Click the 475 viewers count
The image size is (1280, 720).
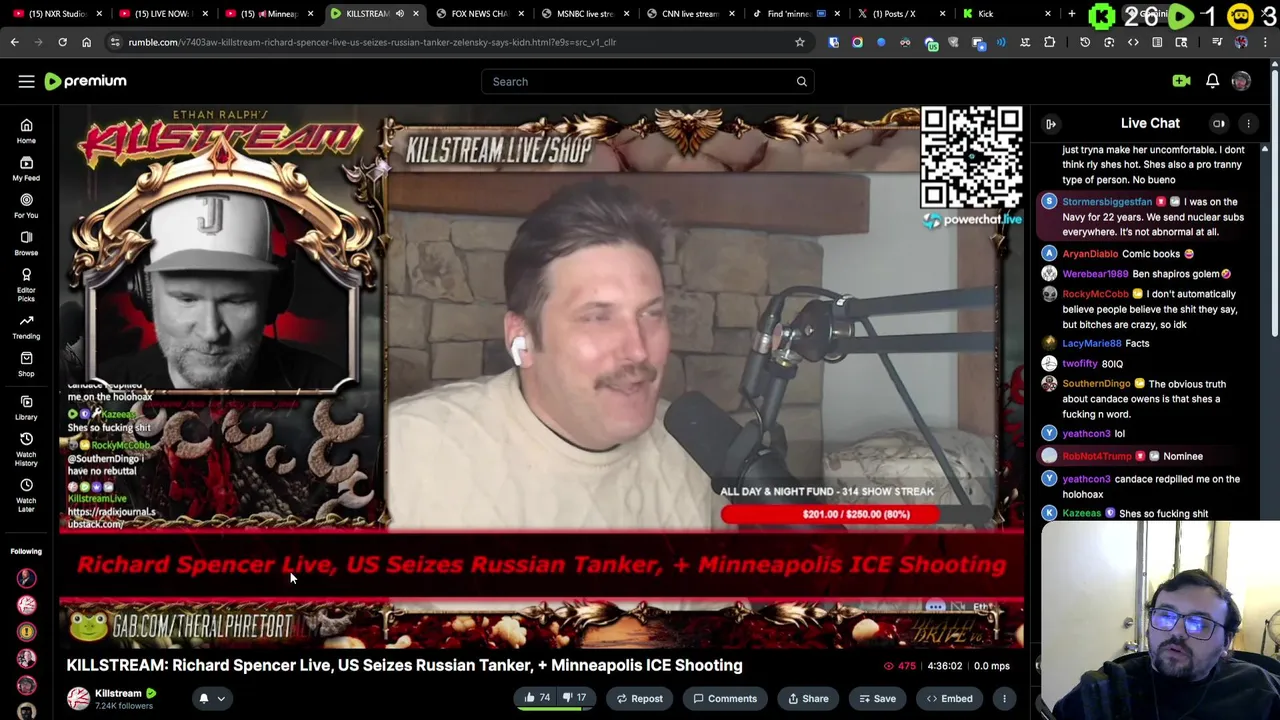pyautogui.click(x=899, y=666)
